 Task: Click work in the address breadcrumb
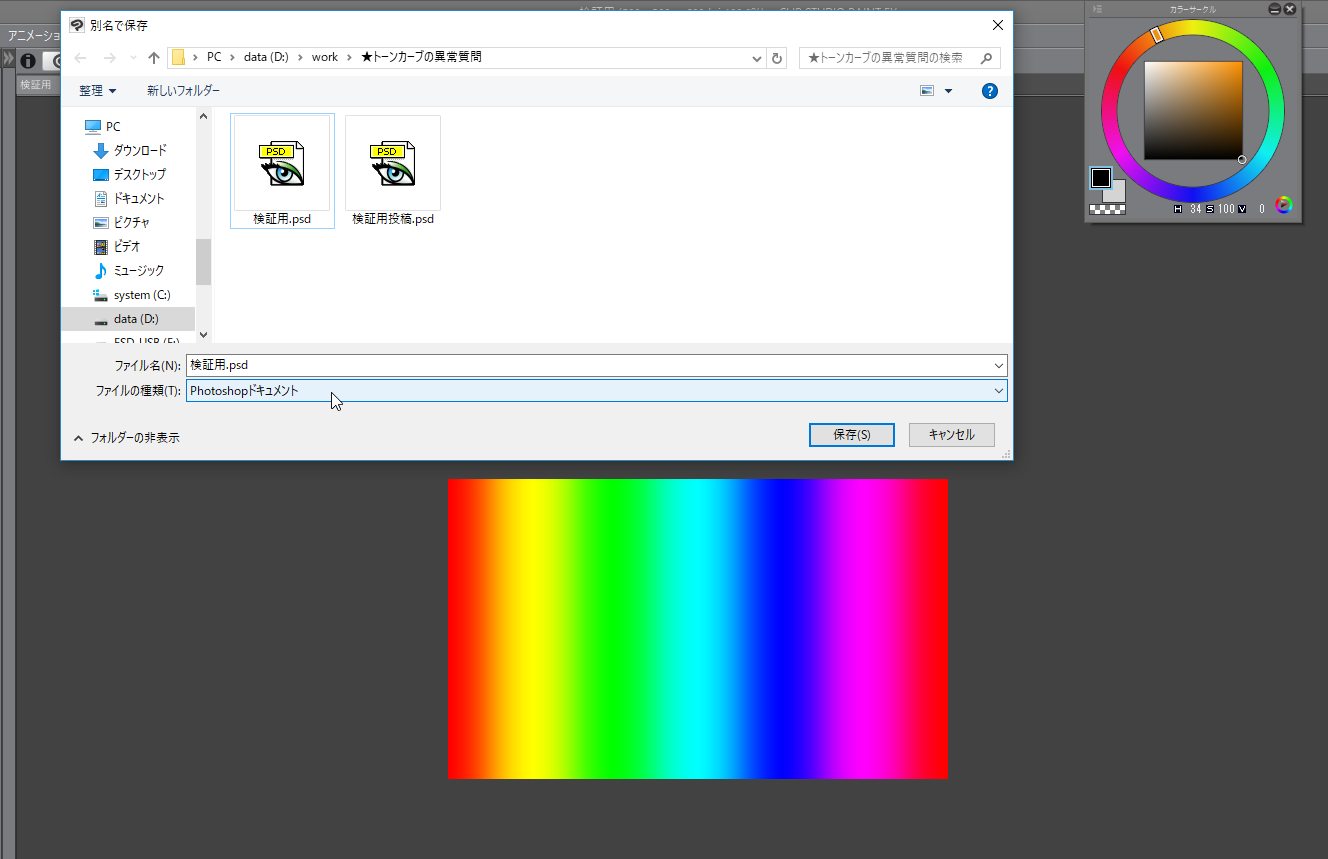325,58
